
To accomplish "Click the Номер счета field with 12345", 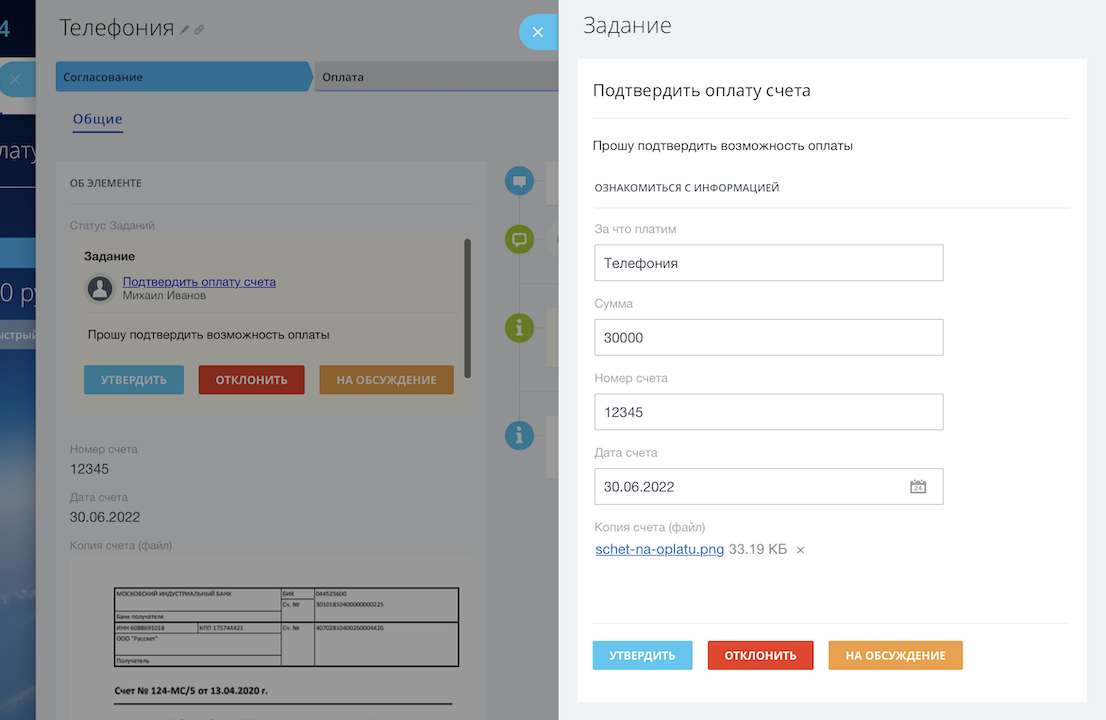I will [x=769, y=412].
